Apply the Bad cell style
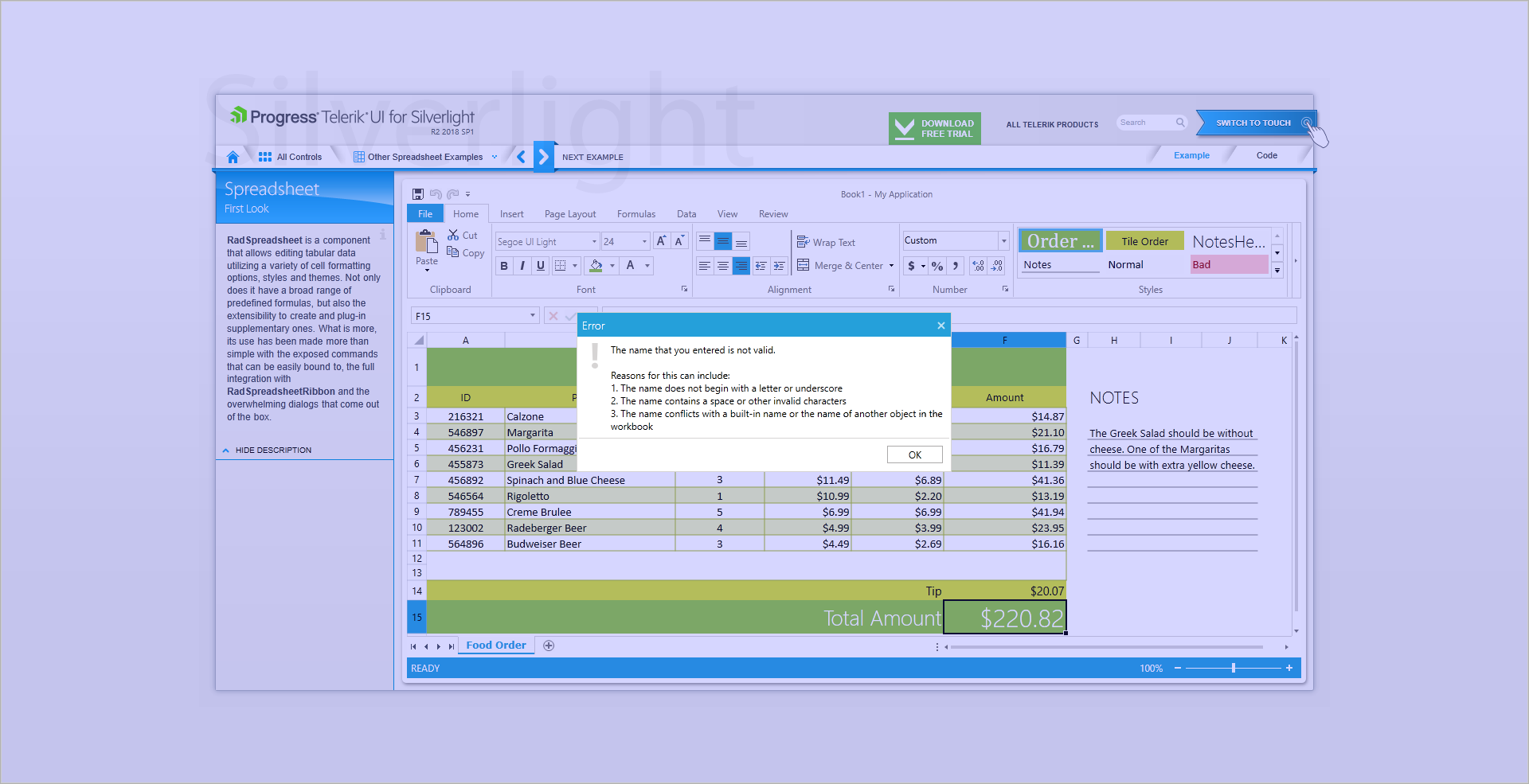The width and height of the screenshot is (1529, 784). 1229,264
